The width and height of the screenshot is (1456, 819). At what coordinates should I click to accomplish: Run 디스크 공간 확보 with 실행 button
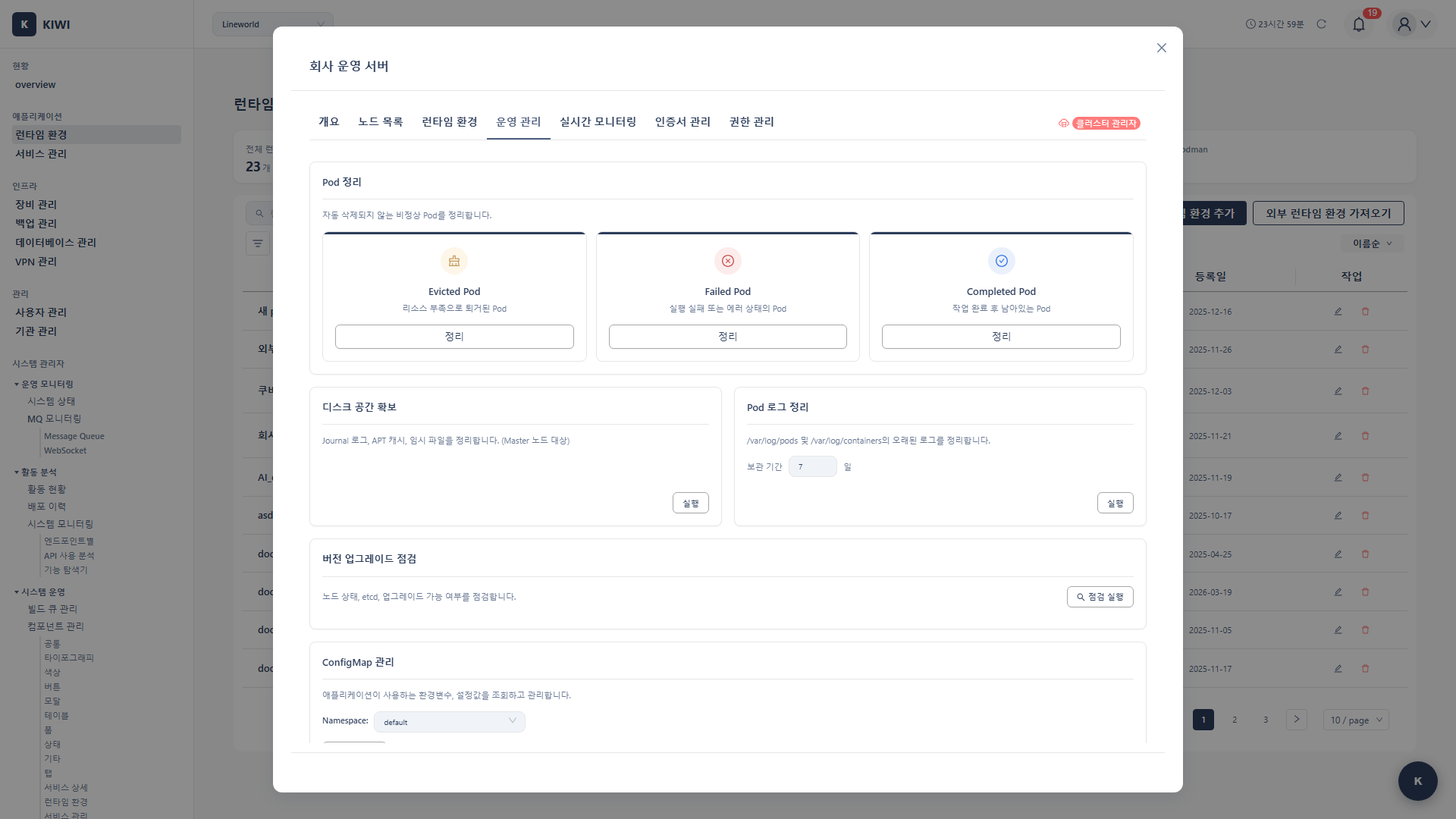pos(690,503)
